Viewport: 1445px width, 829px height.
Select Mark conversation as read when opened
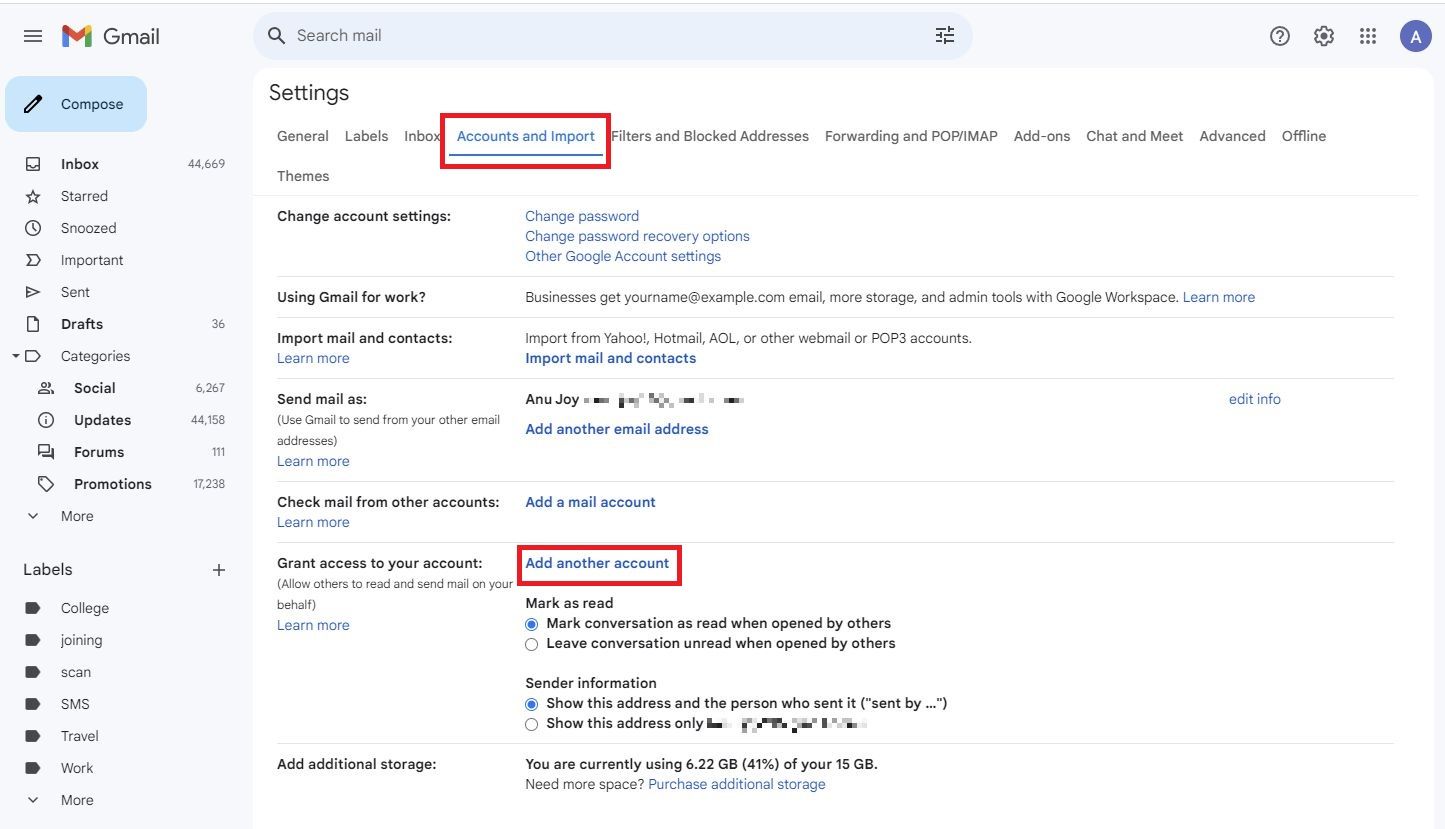(x=532, y=624)
